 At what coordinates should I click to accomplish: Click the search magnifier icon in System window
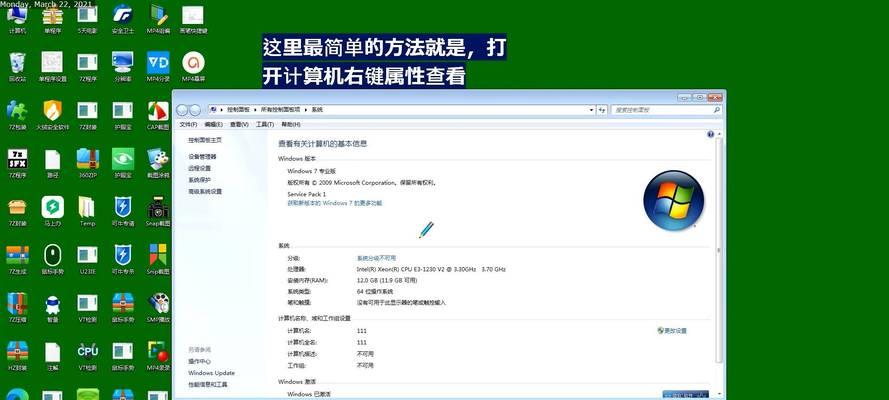tap(717, 110)
